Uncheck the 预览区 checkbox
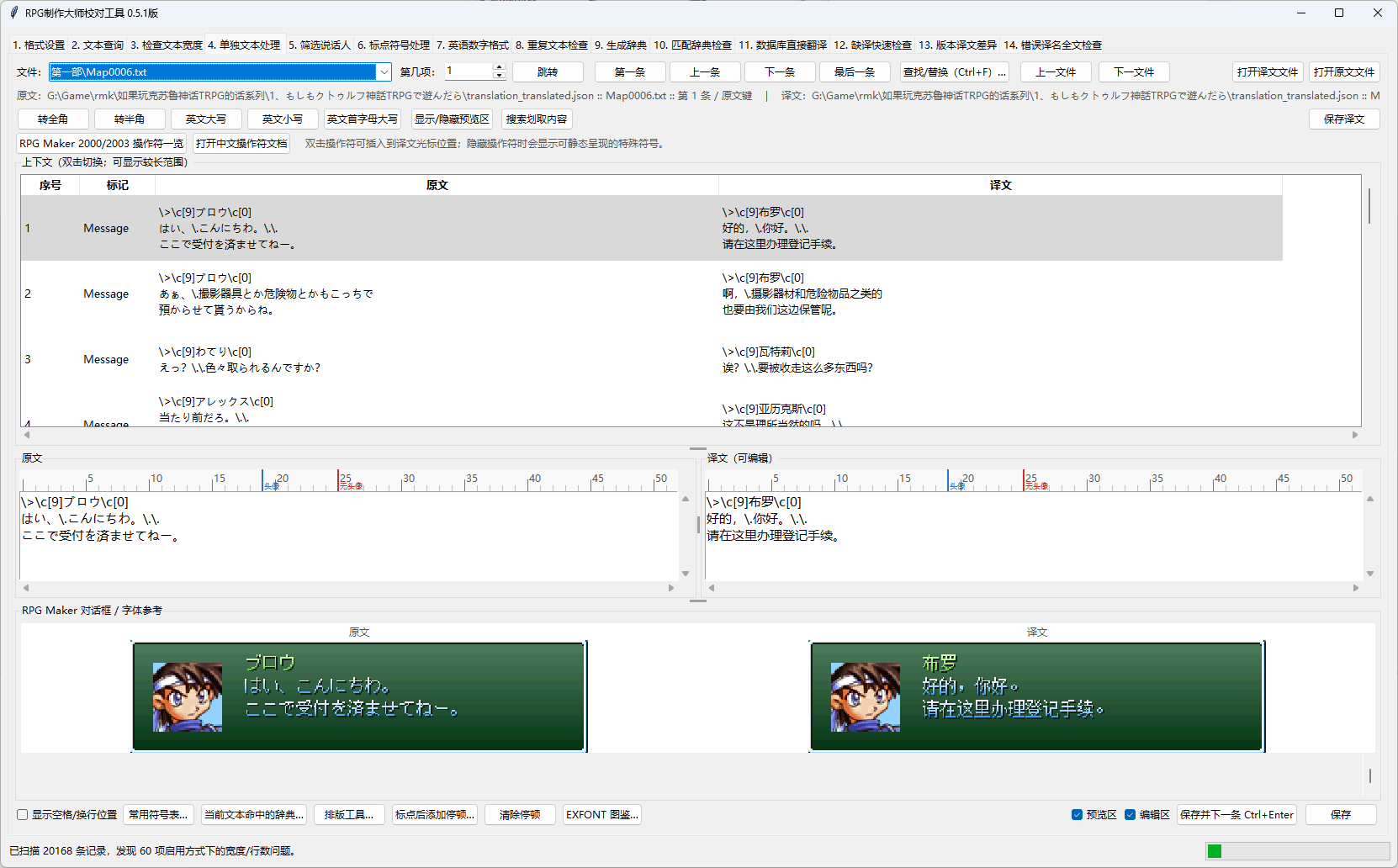1398x868 pixels. tap(1077, 815)
